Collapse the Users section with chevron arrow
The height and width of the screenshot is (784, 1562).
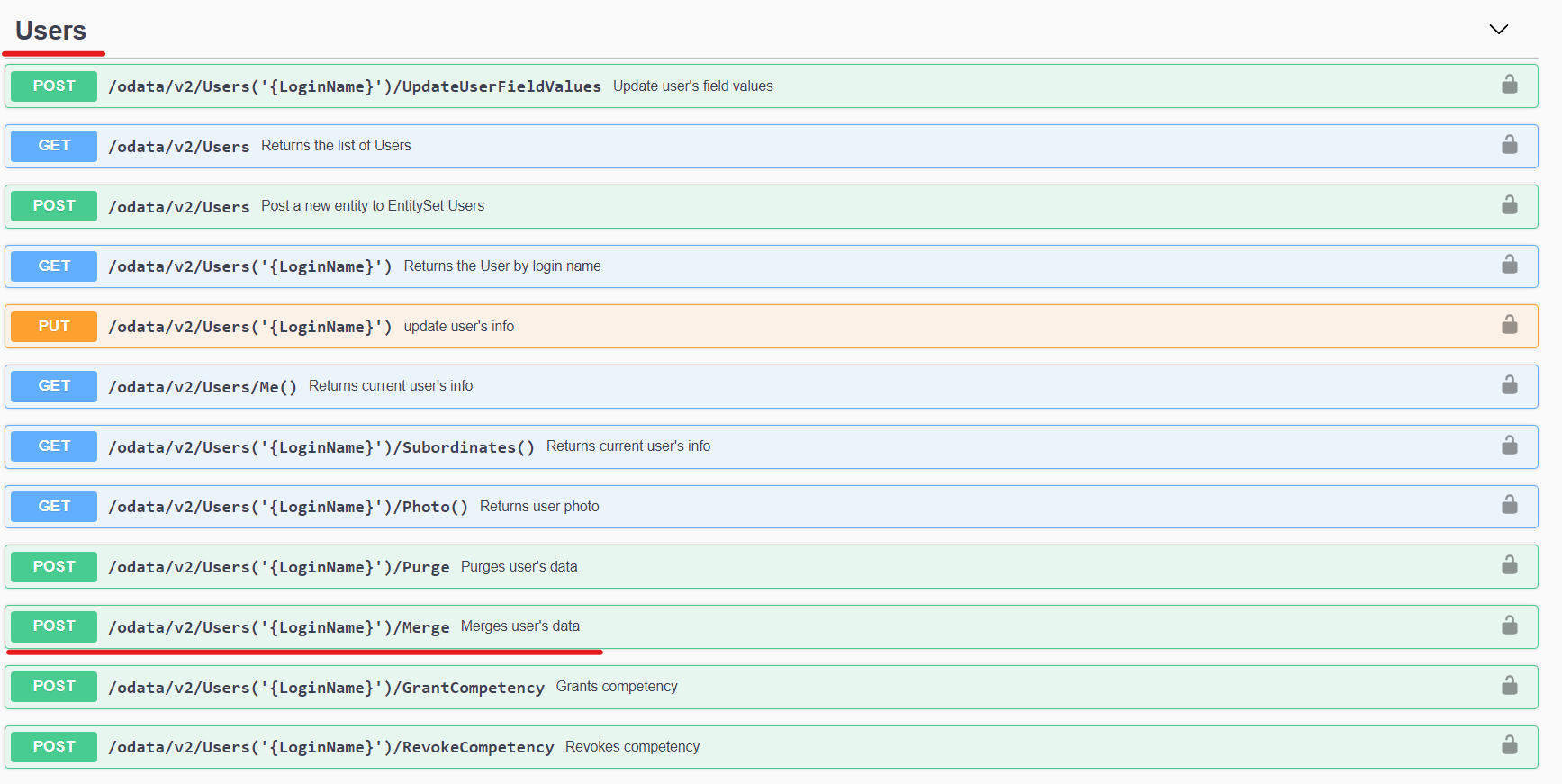coord(1498,30)
